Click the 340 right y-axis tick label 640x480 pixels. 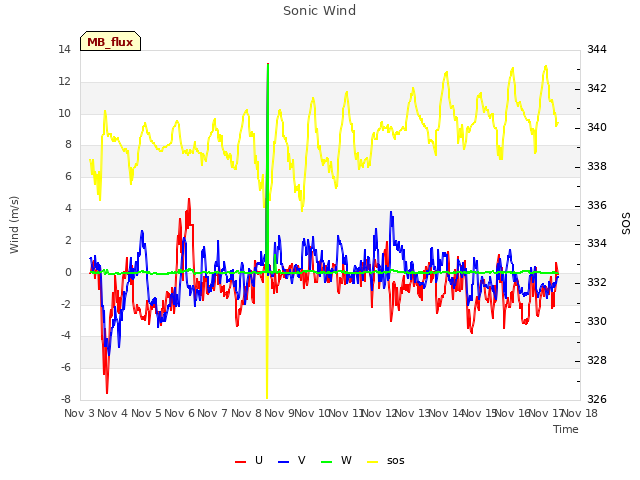pos(597,127)
